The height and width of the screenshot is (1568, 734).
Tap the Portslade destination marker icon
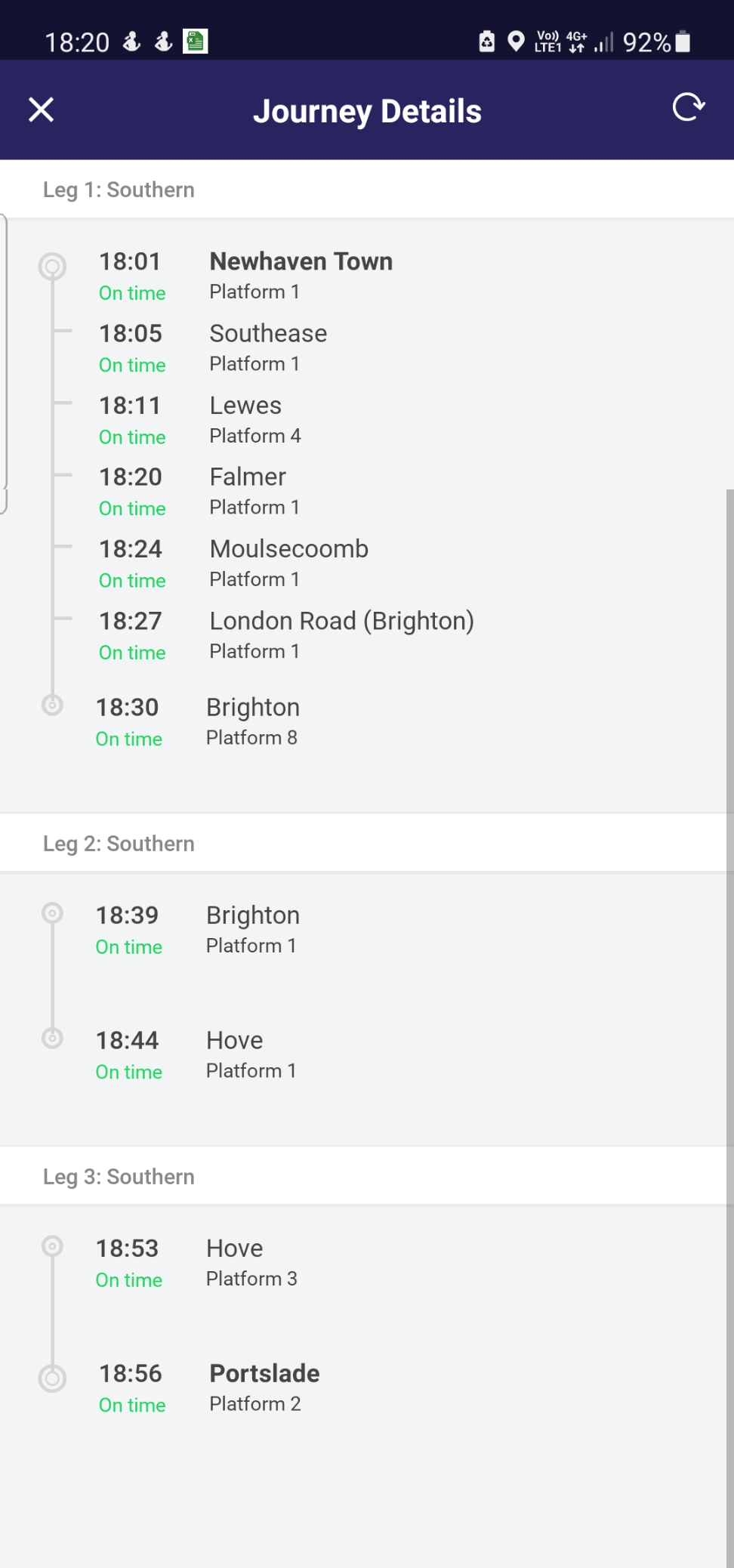52,1378
